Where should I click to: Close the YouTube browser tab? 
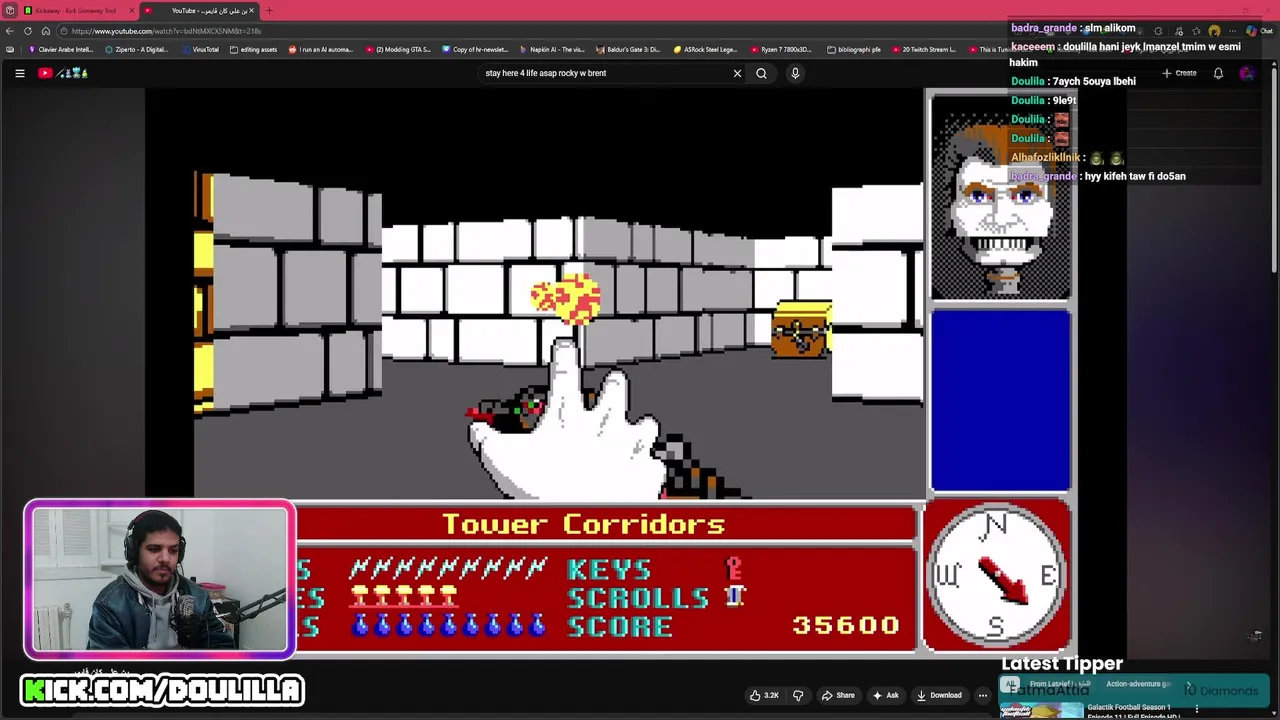(x=251, y=10)
